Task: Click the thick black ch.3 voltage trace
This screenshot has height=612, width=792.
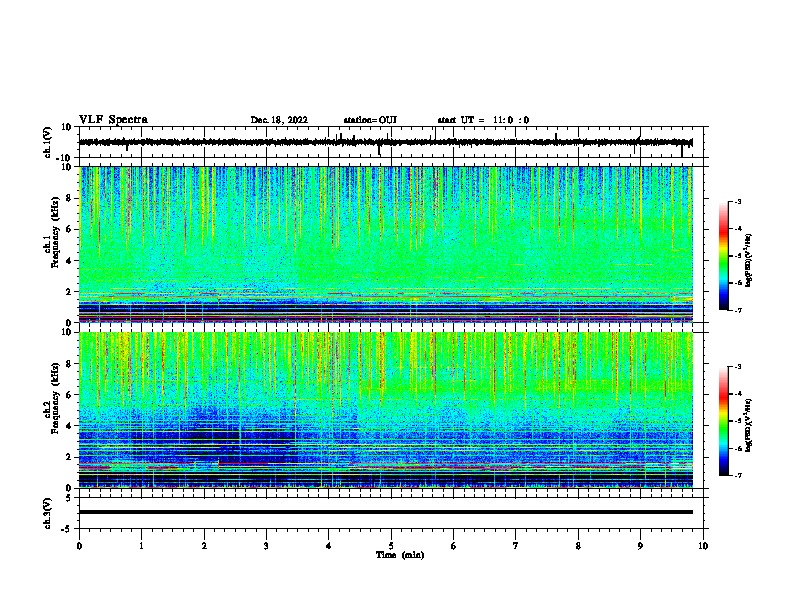Action: [386, 512]
